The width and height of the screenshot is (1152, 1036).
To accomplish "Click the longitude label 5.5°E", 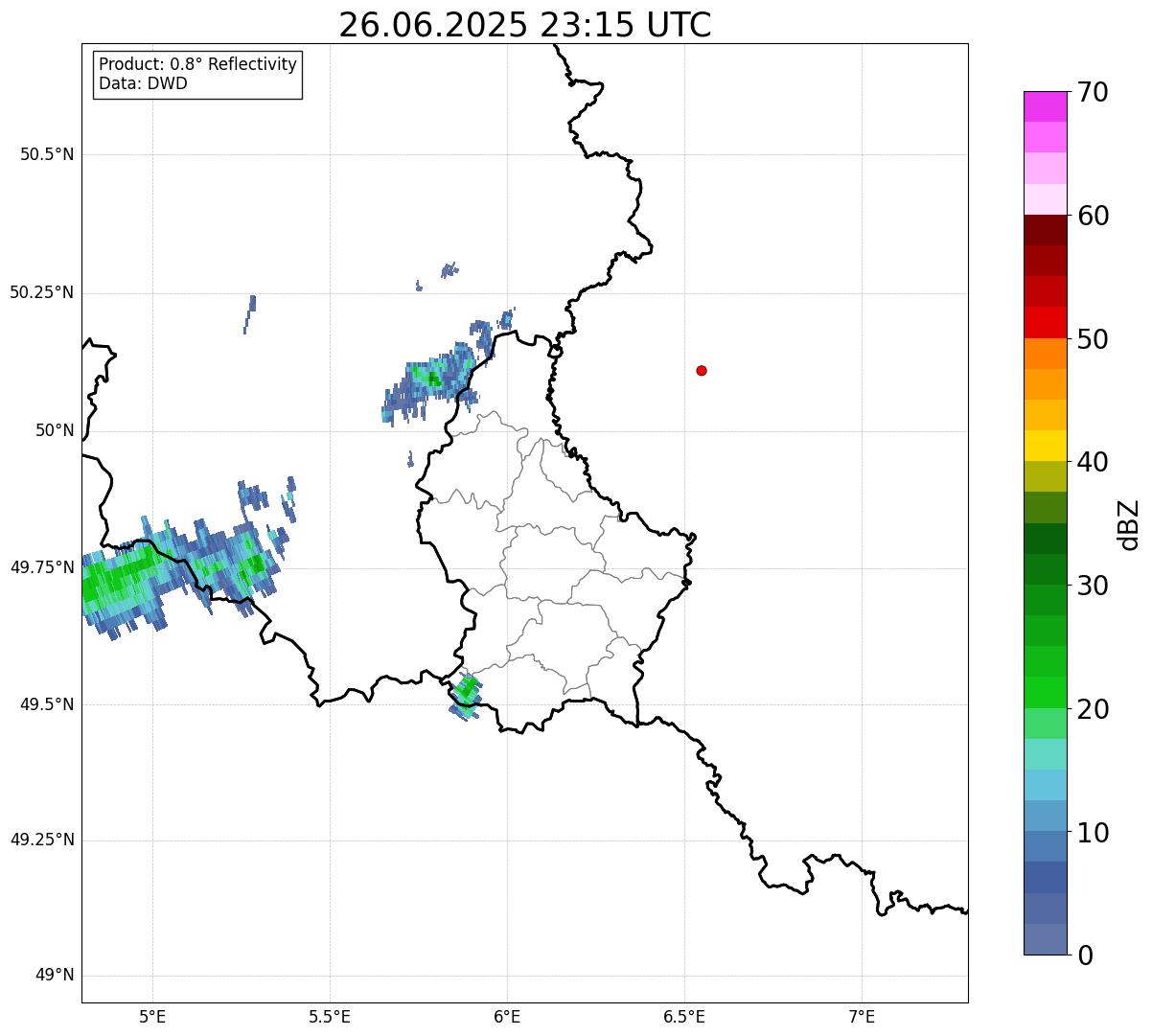I will click(330, 1016).
